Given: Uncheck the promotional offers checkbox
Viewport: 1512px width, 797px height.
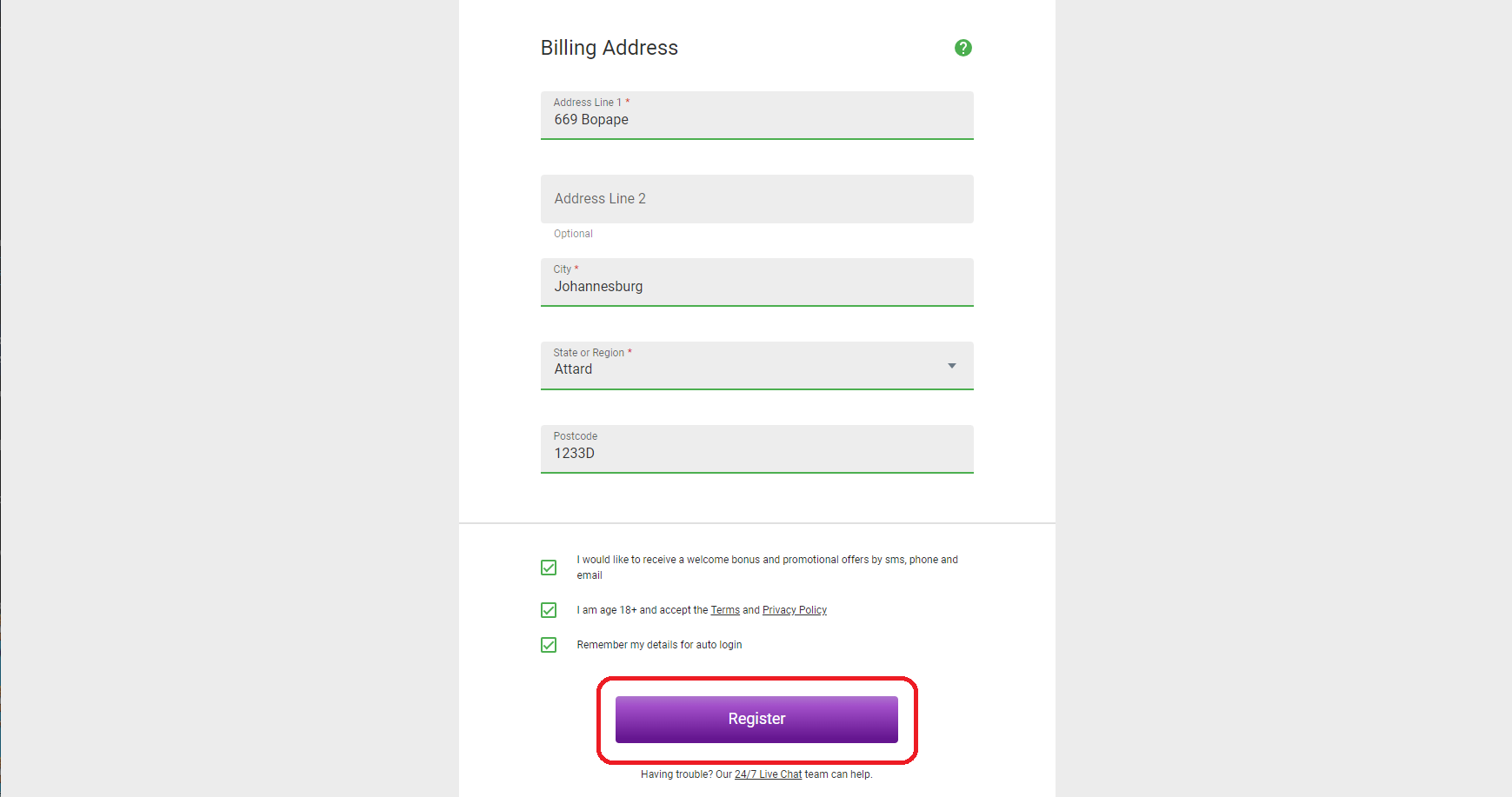Looking at the screenshot, I should pyautogui.click(x=549, y=568).
